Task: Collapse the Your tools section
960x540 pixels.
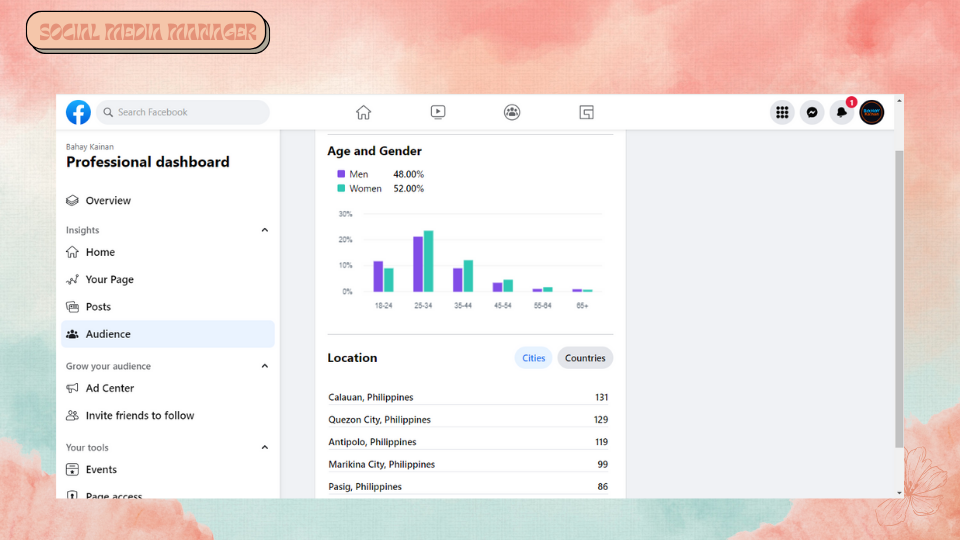Action: tap(264, 448)
